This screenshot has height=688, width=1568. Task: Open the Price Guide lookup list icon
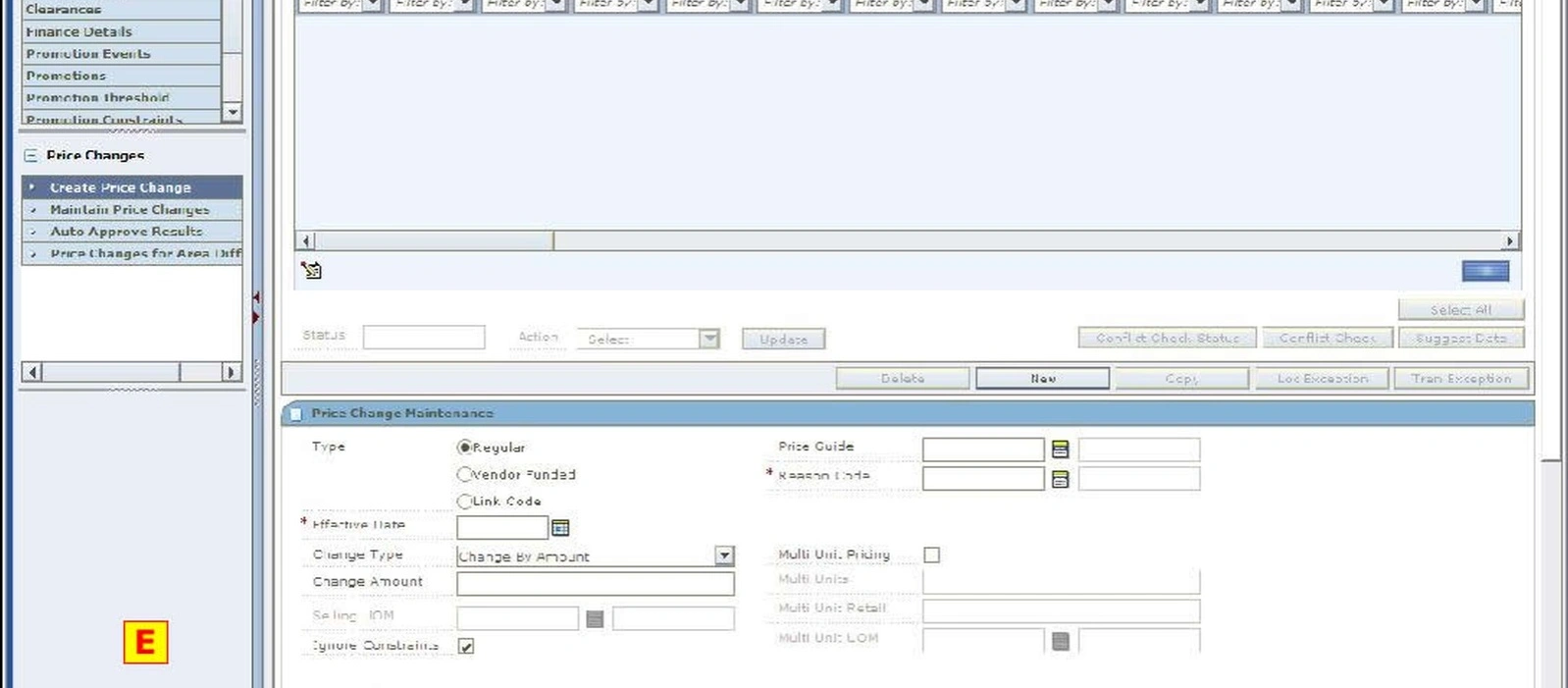[x=1060, y=450]
